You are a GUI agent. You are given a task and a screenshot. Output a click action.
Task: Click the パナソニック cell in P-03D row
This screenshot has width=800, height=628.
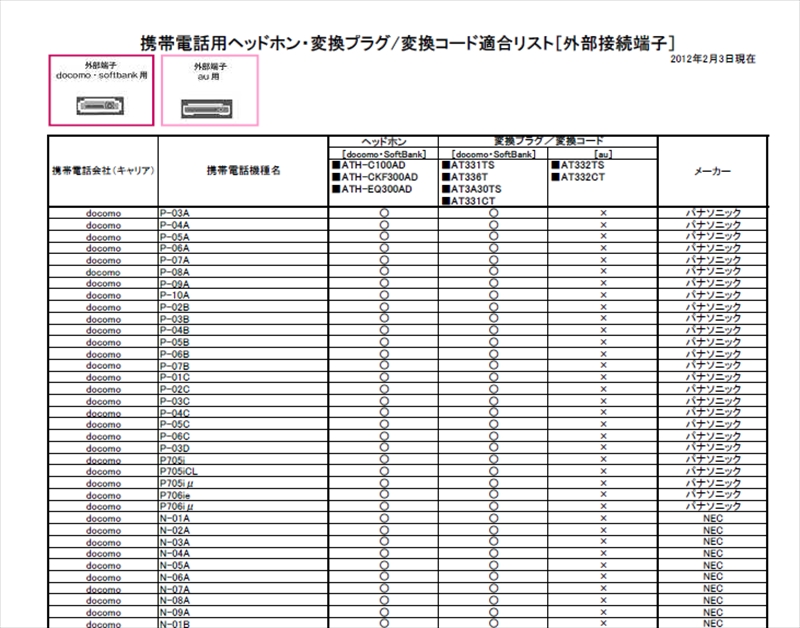[713, 448]
